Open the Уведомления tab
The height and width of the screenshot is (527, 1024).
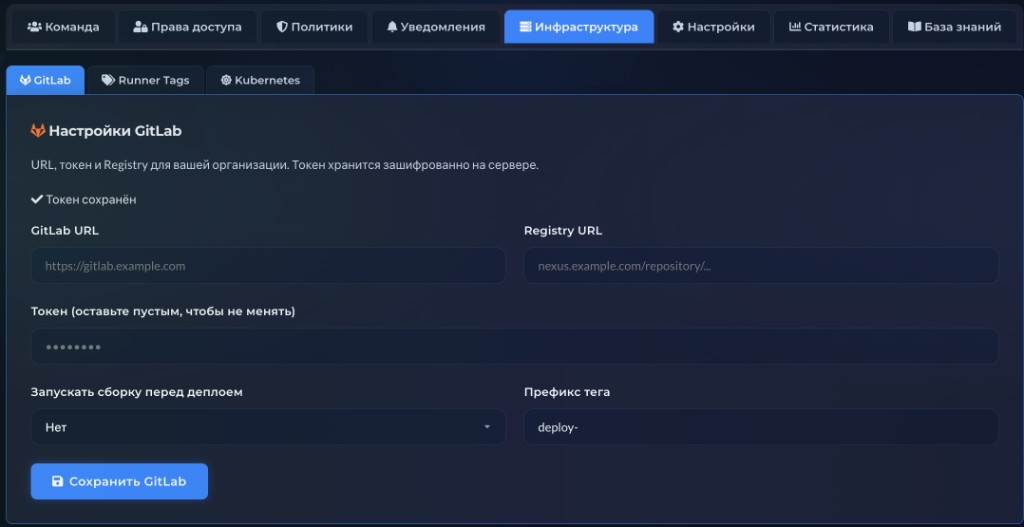click(436, 27)
